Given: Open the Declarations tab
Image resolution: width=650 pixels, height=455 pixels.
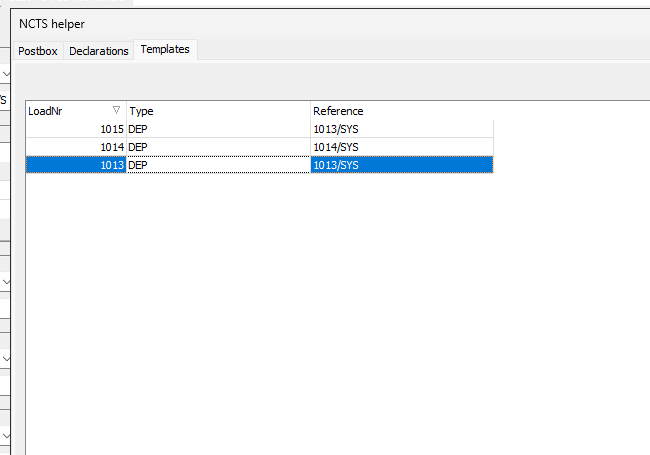Looking at the screenshot, I should coord(99,51).
